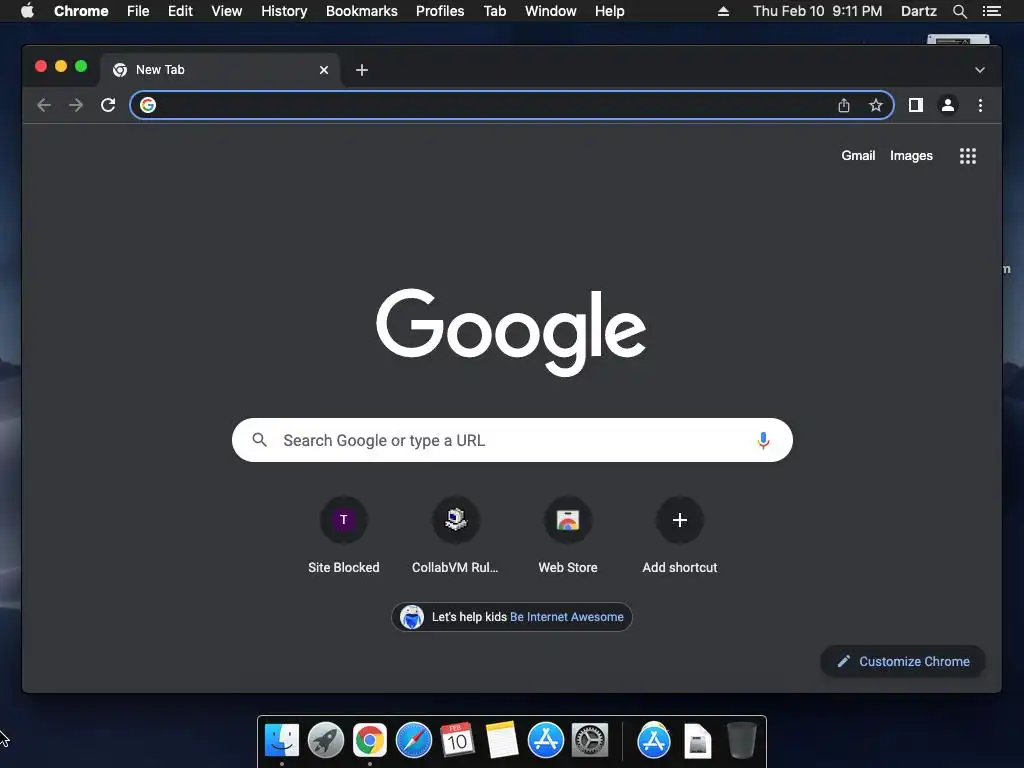The image size is (1024, 768).
Task: Click the Google logo
Action: click(x=511, y=332)
